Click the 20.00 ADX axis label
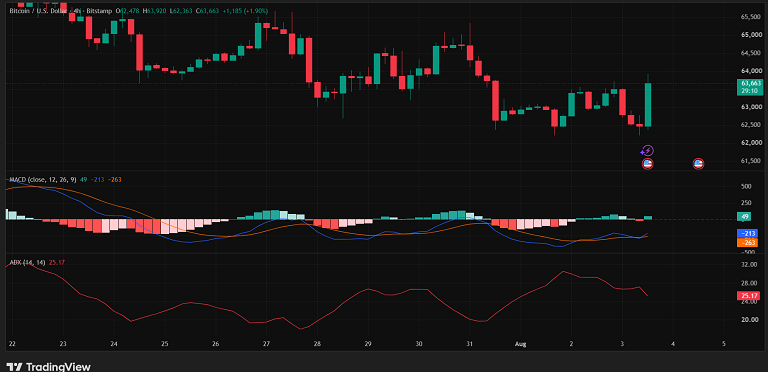This screenshot has width=768, height=372. point(750,320)
